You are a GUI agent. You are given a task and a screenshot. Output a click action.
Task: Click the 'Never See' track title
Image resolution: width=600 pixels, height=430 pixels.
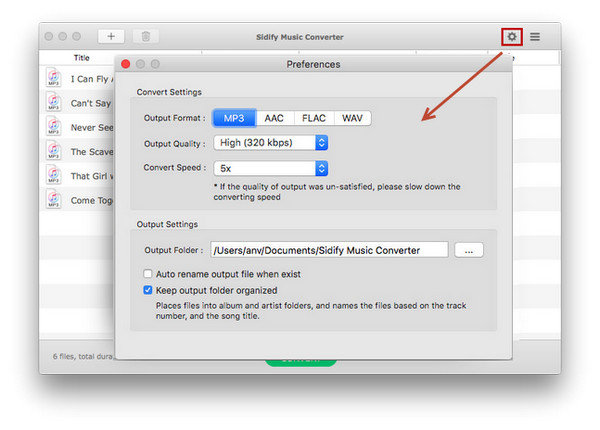pos(92,128)
